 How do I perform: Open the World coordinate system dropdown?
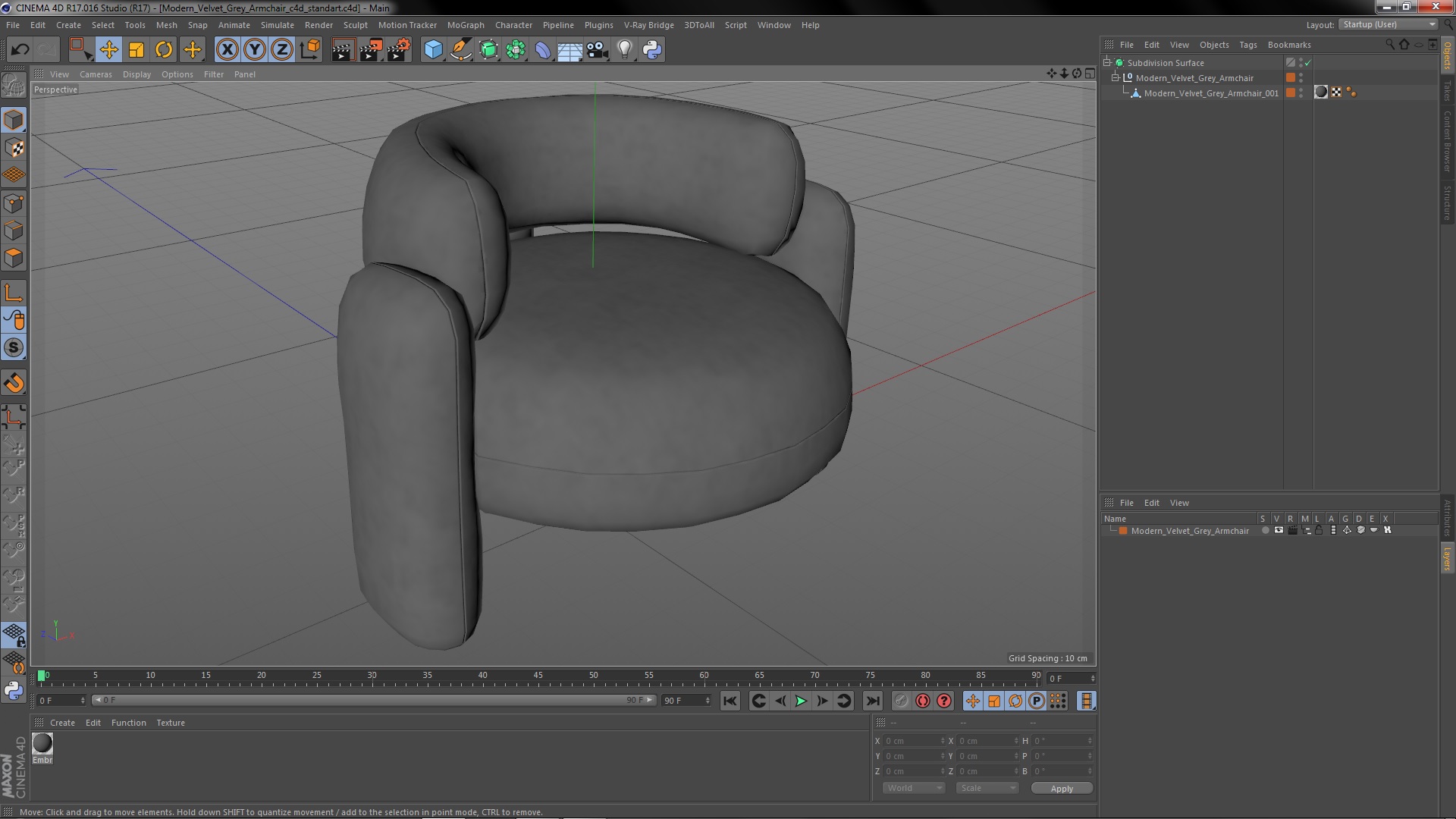(x=913, y=788)
